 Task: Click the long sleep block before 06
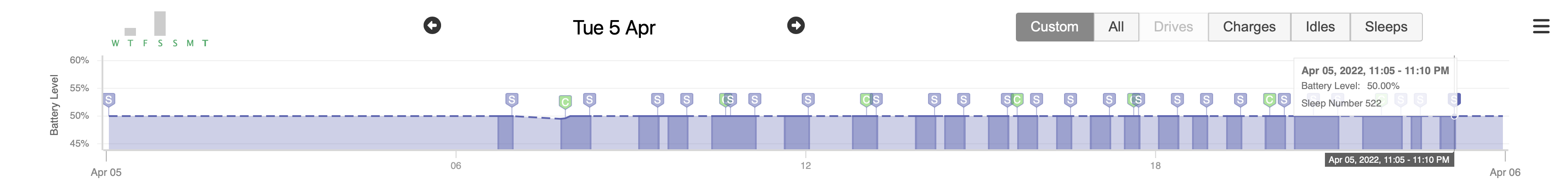(303, 133)
